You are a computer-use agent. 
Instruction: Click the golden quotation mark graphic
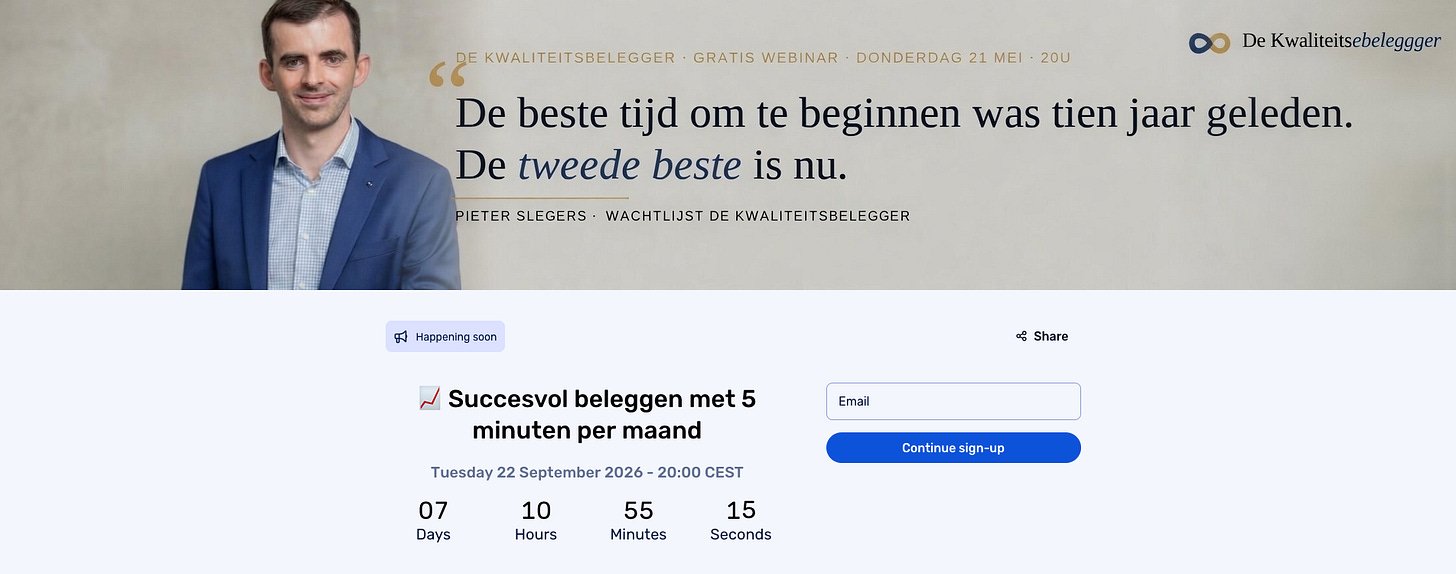click(447, 76)
